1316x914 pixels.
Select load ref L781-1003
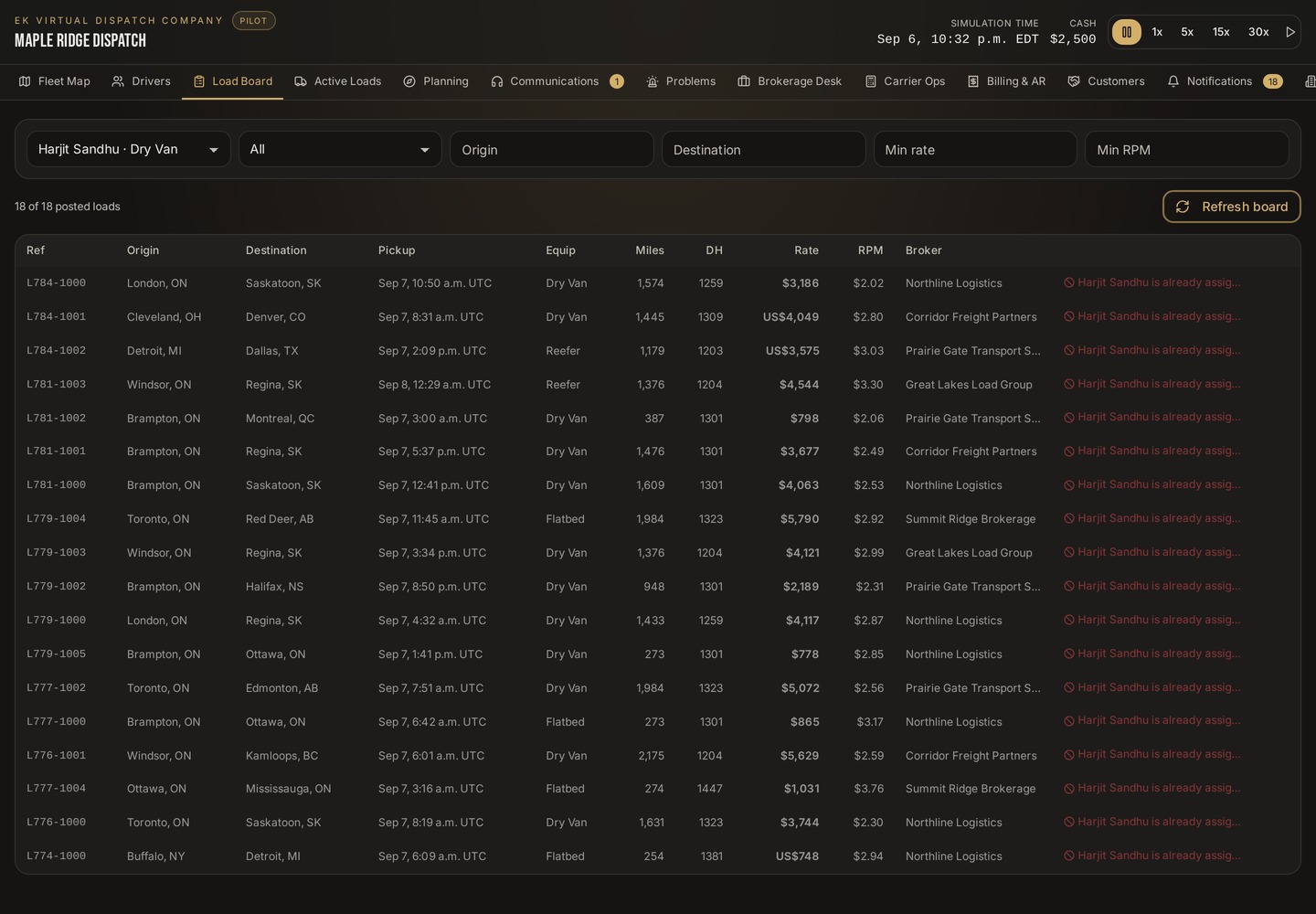(x=56, y=385)
